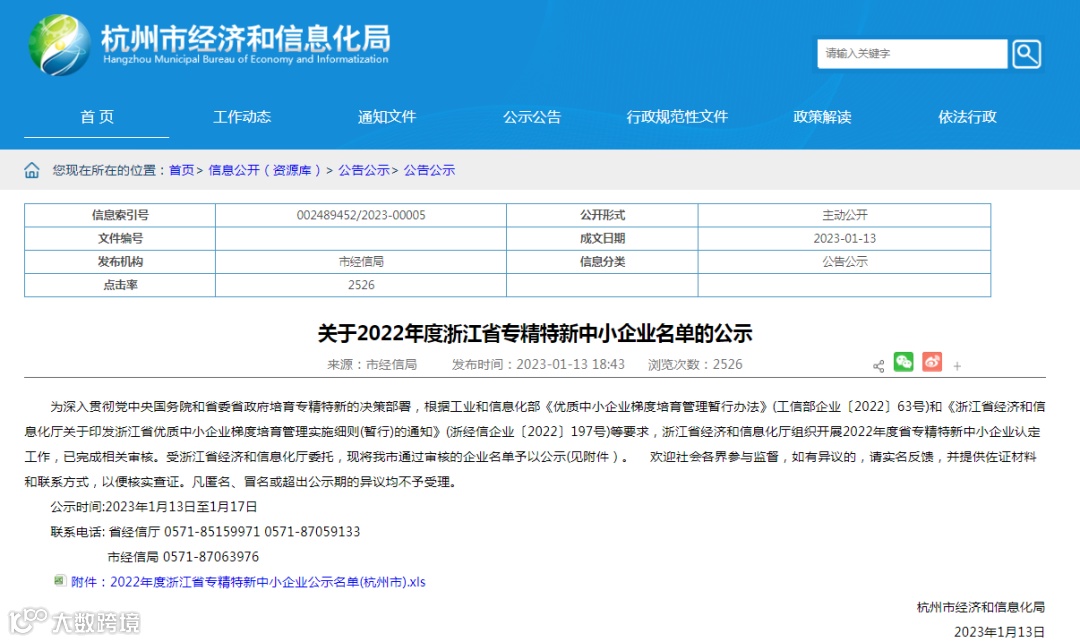The image size is (1080, 642).
Task: Follow the first 公告公示 breadcrumb link
Action: [364, 170]
